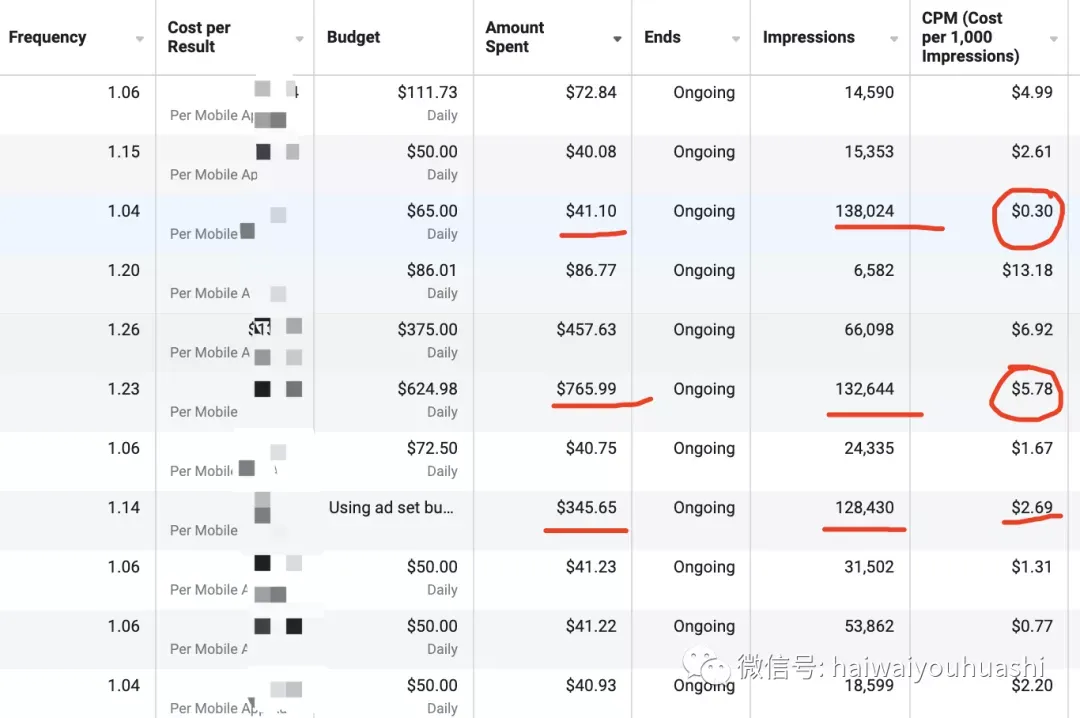Click the CPM column sort arrow
This screenshot has height=718, width=1080.
tap(1054, 39)
